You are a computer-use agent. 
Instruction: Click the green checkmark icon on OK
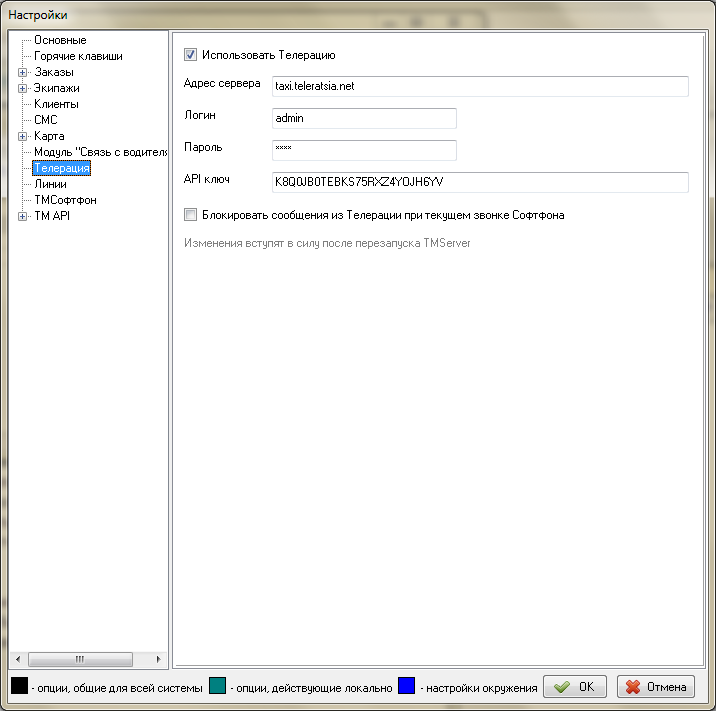point(562,687)
